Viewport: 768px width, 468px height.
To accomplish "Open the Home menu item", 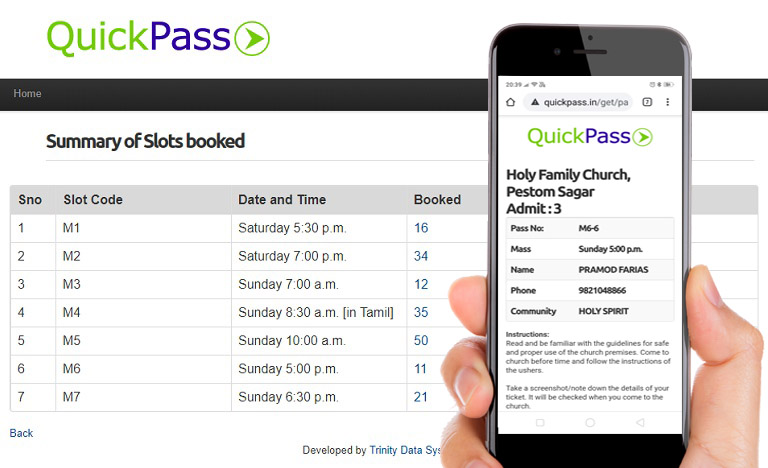I will (x=27, y=93).
